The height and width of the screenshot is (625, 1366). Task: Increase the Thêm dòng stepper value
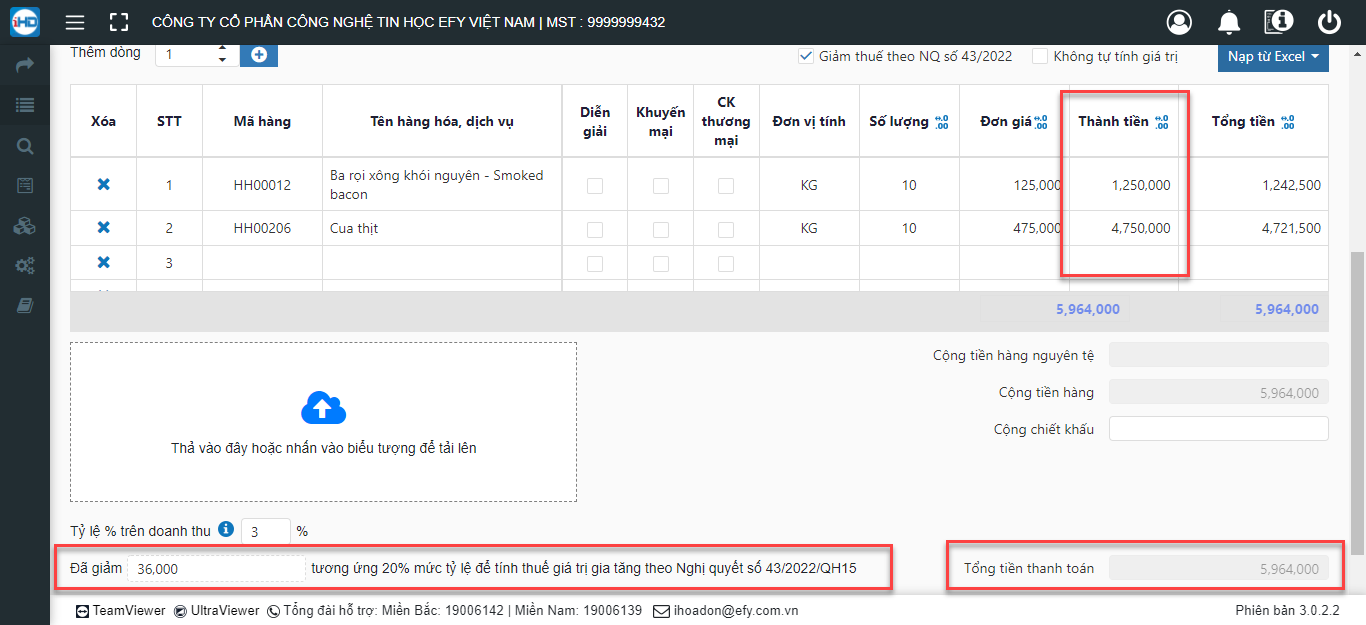click(222, 48)
